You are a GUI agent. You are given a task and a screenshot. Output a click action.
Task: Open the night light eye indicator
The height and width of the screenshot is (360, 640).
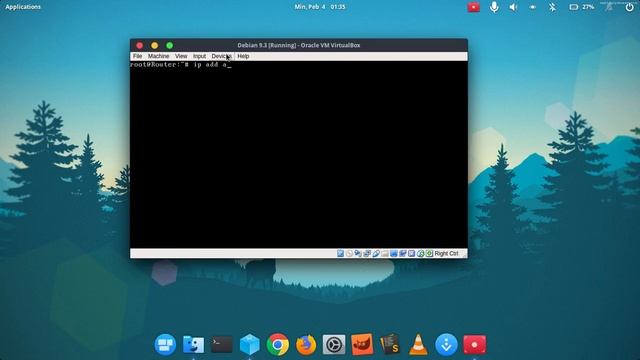point(533,7)
